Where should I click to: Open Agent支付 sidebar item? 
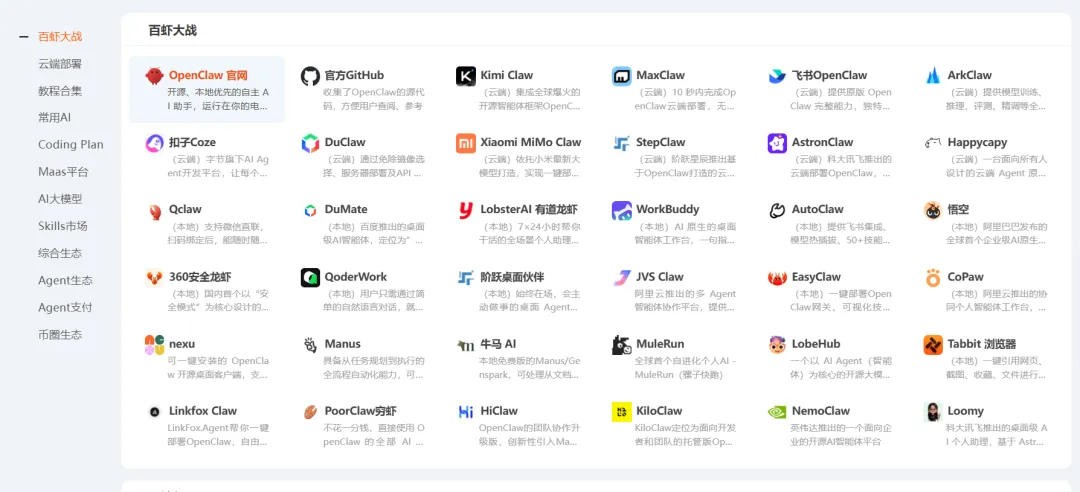click(x=65, y=307)
